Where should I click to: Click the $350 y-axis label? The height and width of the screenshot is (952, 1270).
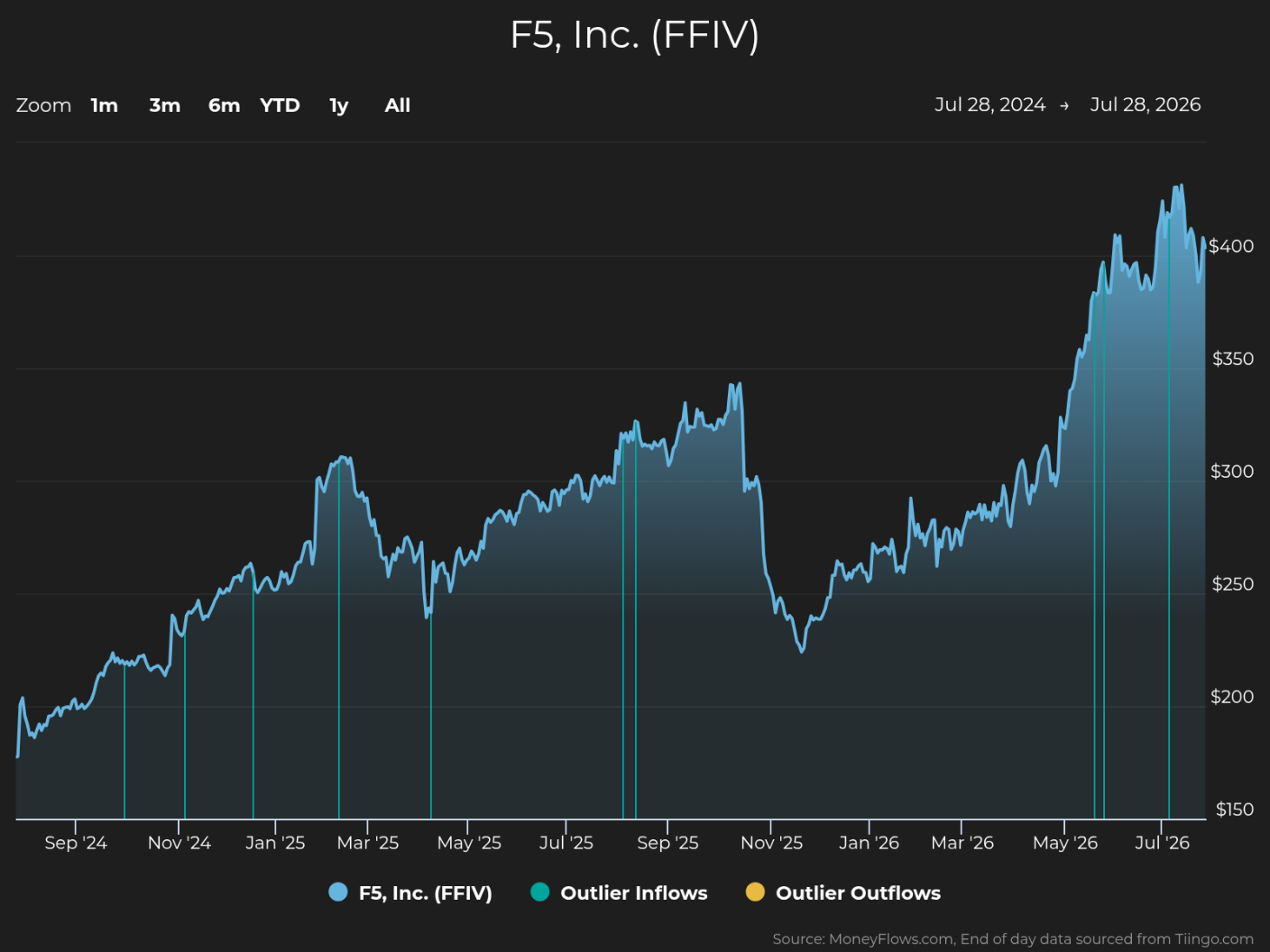pos(1233,359)
